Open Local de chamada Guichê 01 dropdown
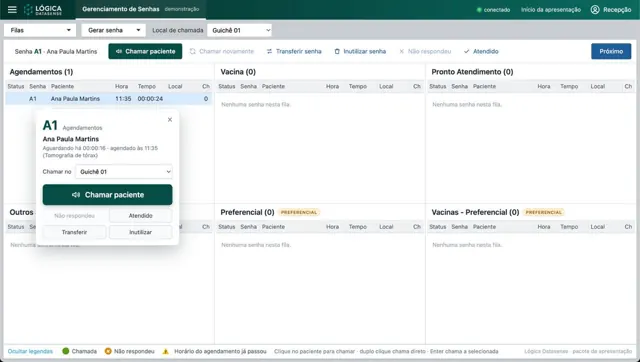The height and width of the screenshot is (362, 640). [x=239, y=30]
